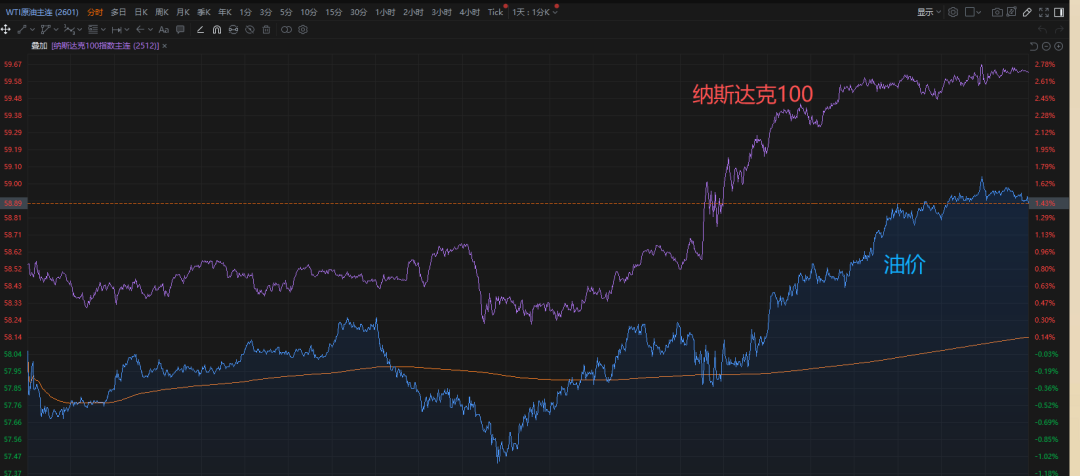
Task: Open chart settings gear at top right
Action: point(953,12)
